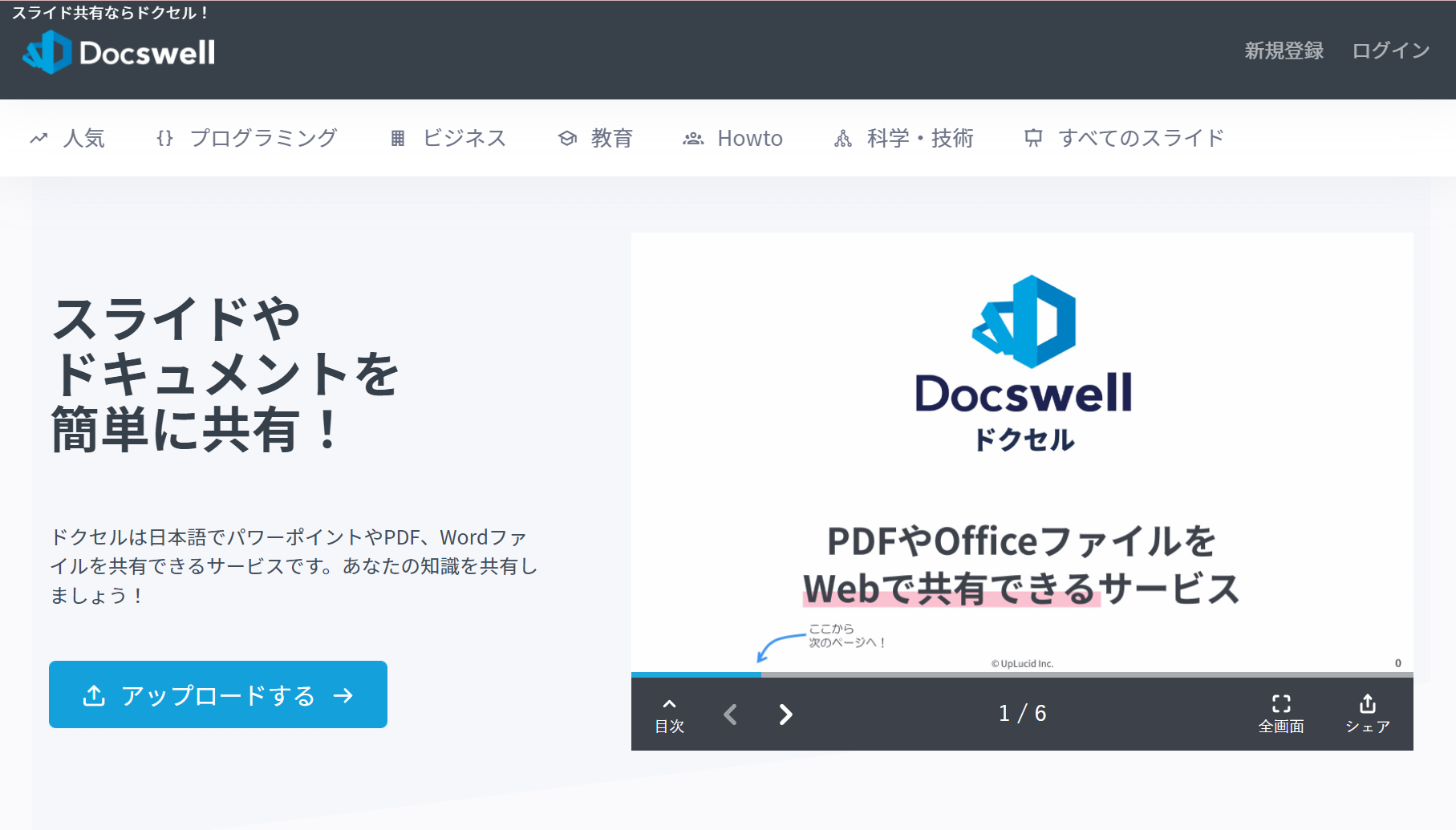Click the アップロードする button

pos(218,694)
